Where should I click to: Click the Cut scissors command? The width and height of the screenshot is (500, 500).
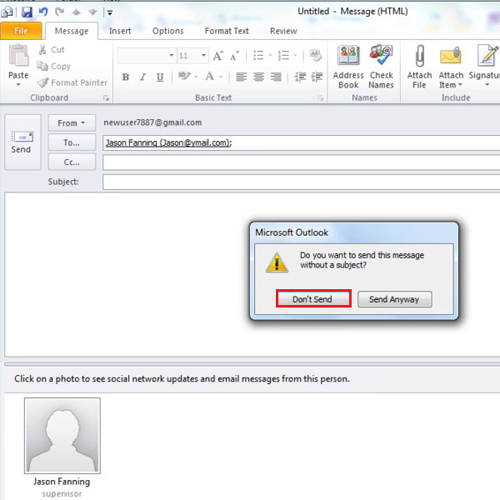tap(51, 50)
